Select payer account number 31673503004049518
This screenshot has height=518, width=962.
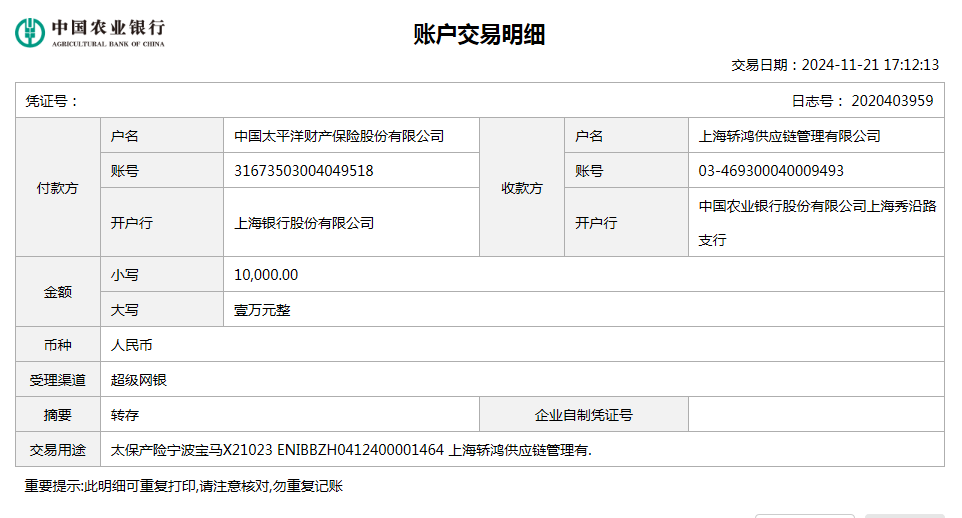point(303,171)
